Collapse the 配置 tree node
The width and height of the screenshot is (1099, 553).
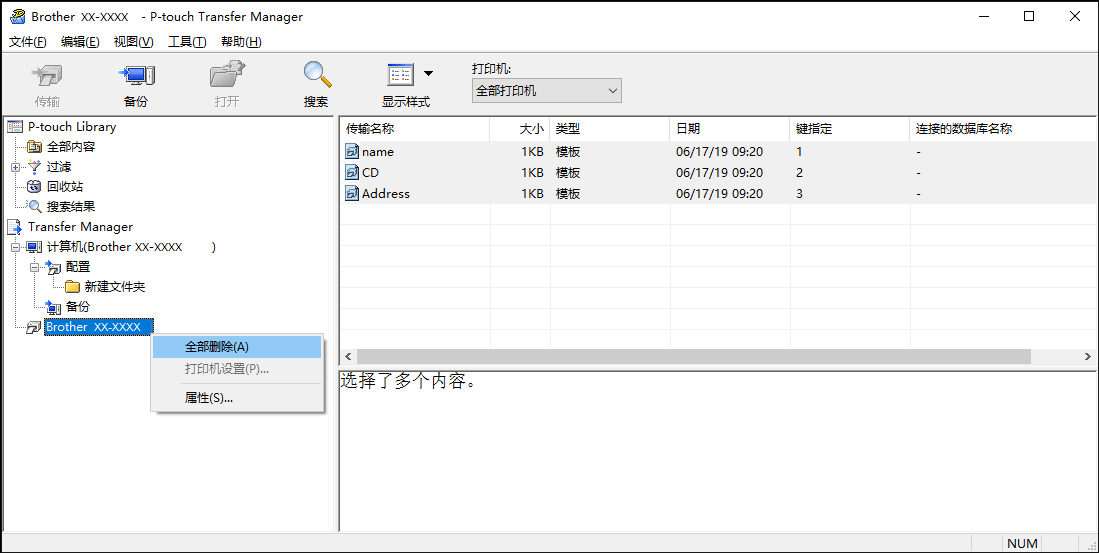[34, 267]
